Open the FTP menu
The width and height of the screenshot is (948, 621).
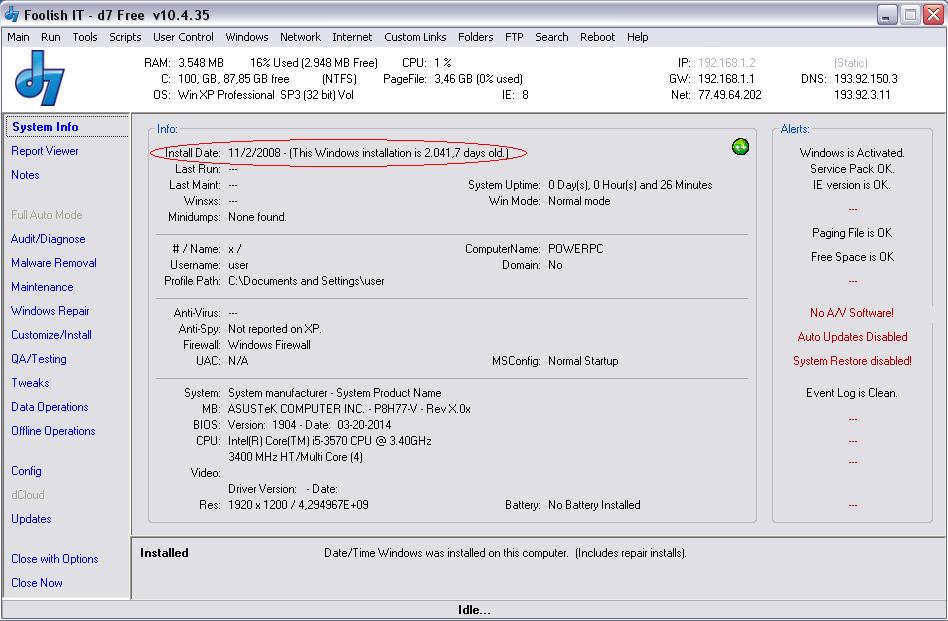click(x=514, y=37)
